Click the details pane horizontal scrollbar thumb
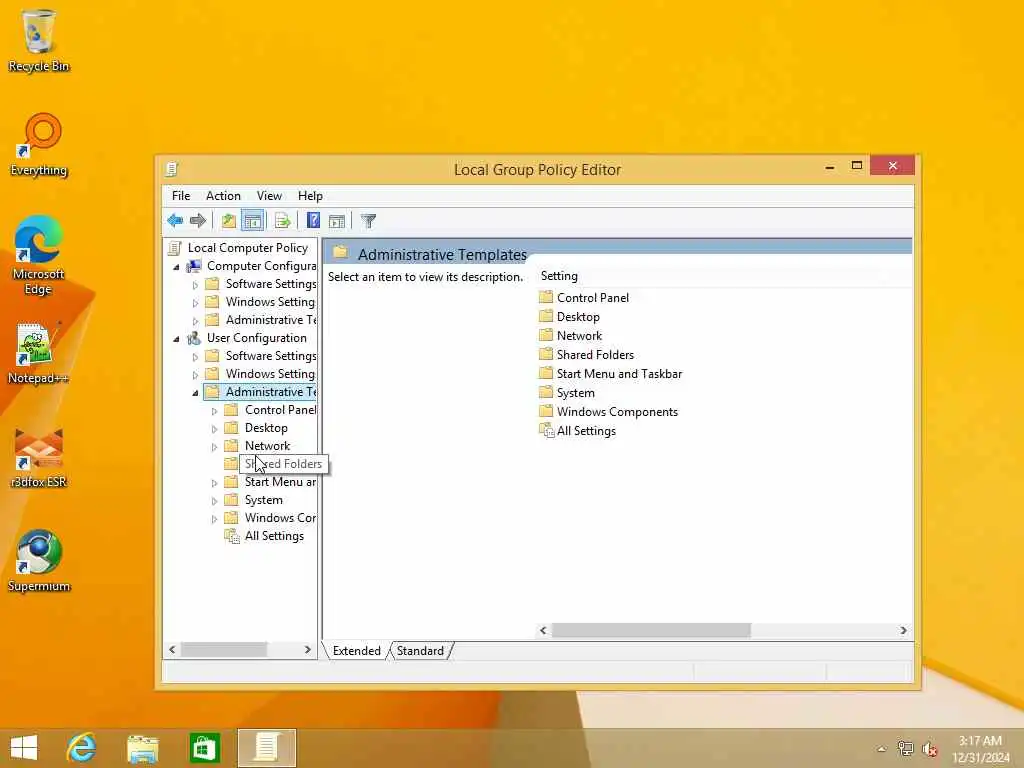The image size is (1024, 768). 651,630
